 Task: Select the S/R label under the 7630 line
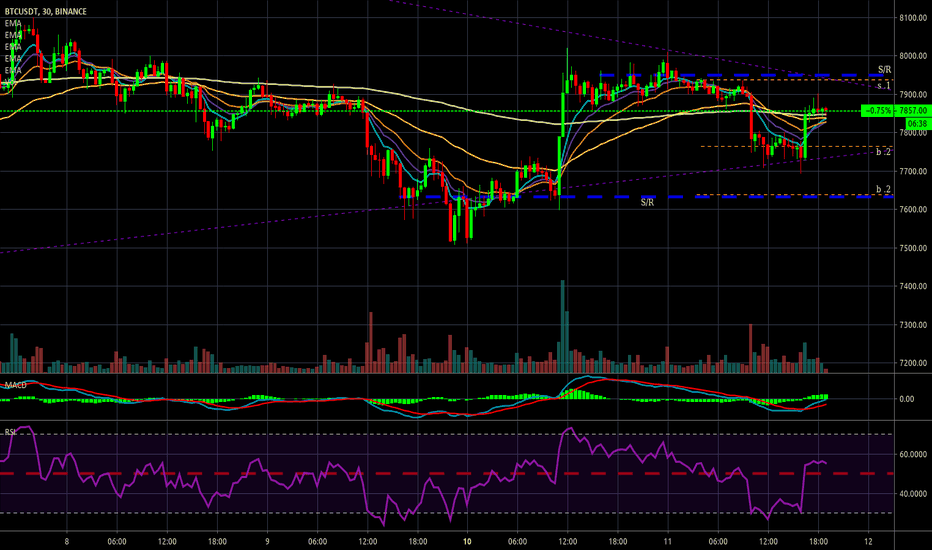pos(647,203)
